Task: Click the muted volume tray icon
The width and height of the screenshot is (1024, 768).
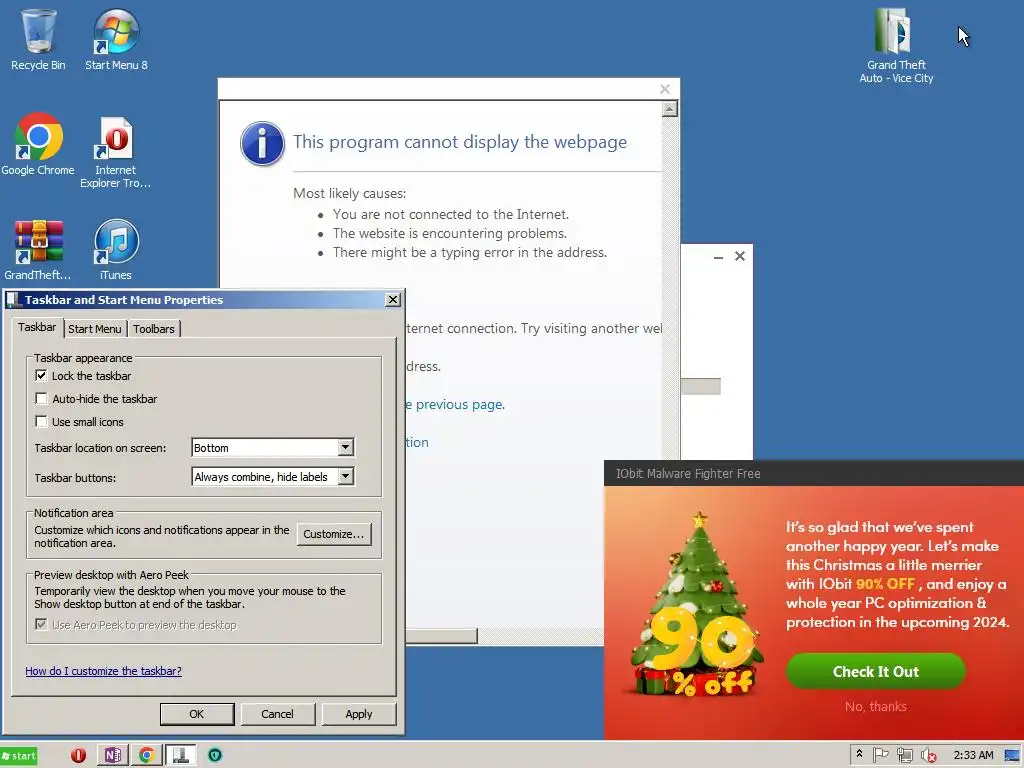Action: [x=928, y=756]
